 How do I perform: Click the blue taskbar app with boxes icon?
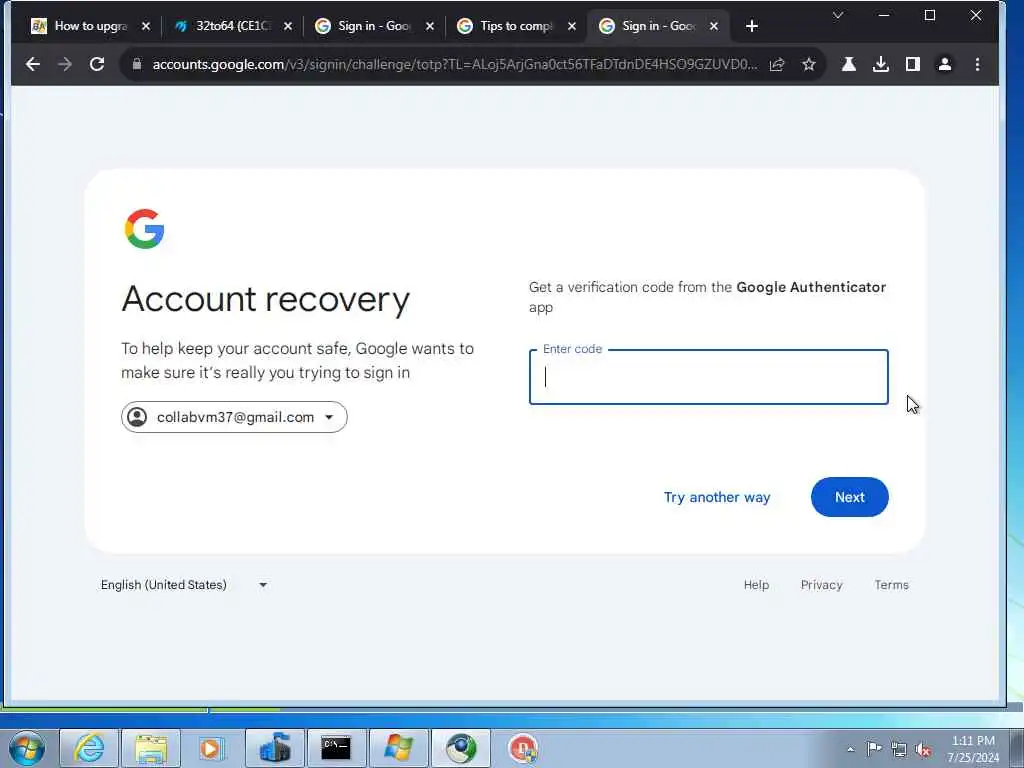pyautogui.click(x=274, y=748)
